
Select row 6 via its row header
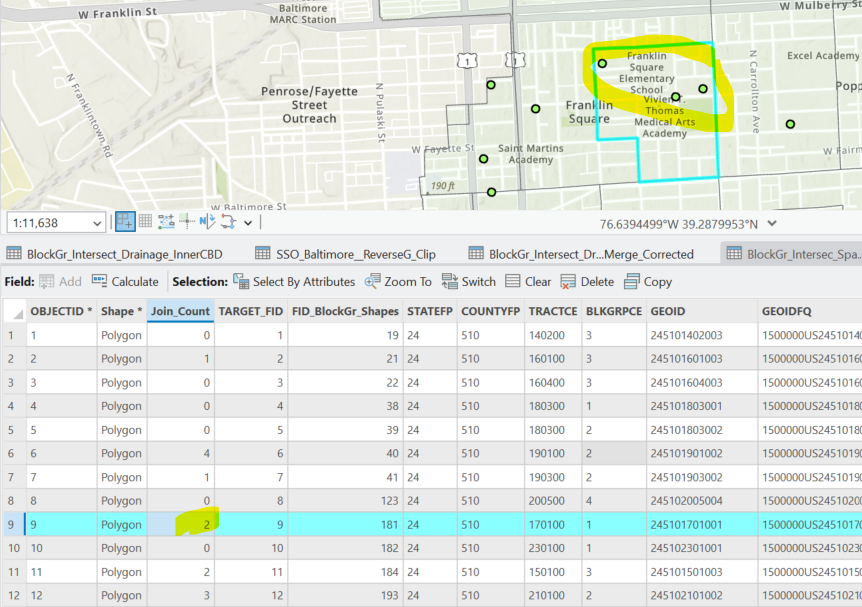pos(12,454)
